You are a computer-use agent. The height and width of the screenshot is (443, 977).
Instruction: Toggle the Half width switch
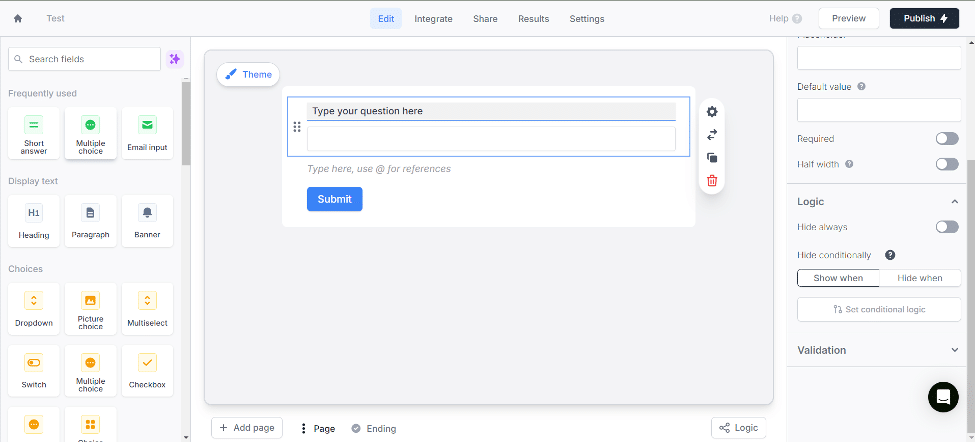pos(946,164)
